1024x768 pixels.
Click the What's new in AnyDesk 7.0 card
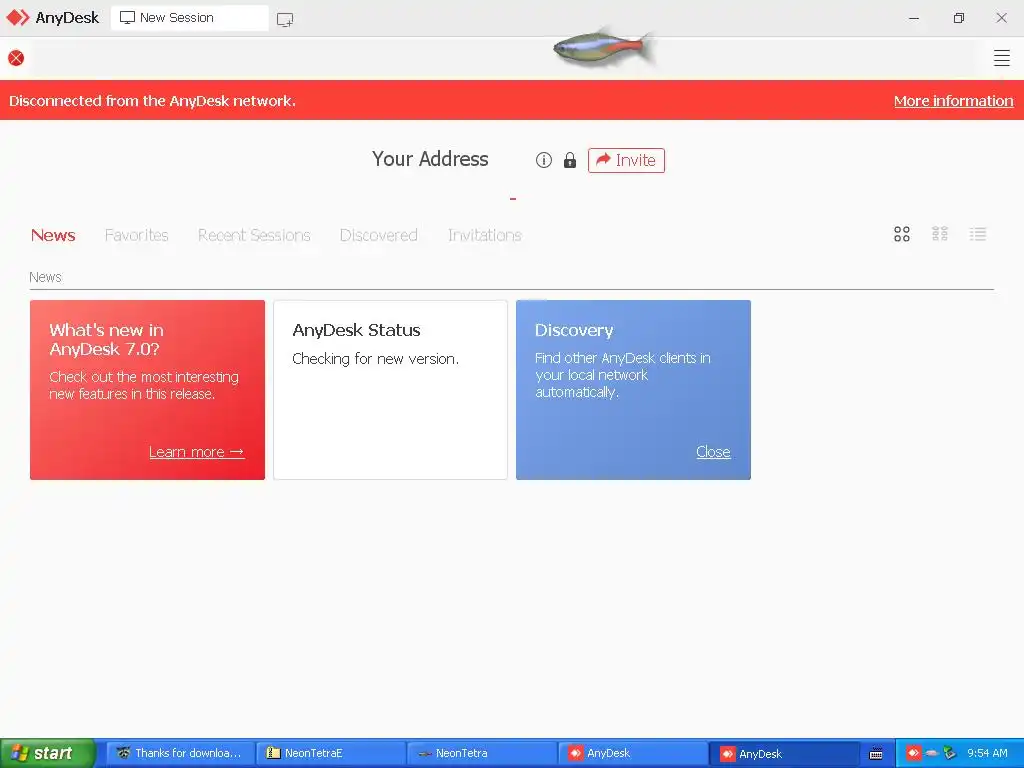coord(148,390)
